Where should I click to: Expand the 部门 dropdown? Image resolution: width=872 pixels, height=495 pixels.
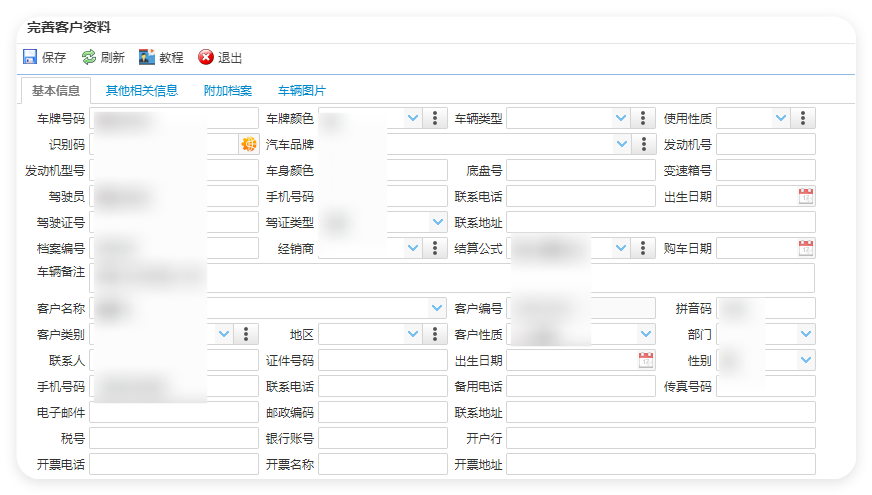[806, 334]
